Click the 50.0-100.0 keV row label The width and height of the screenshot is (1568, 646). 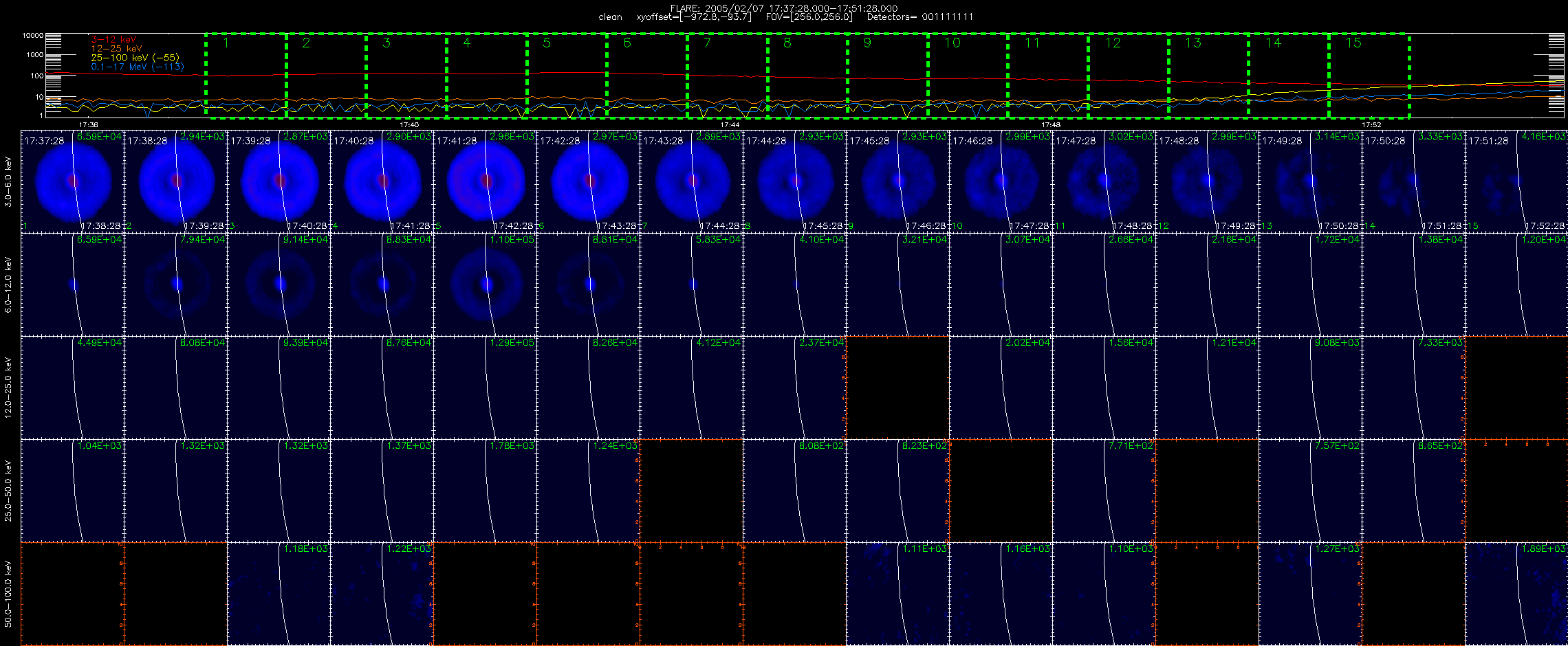pyautogui.click(x=8, y=594)
